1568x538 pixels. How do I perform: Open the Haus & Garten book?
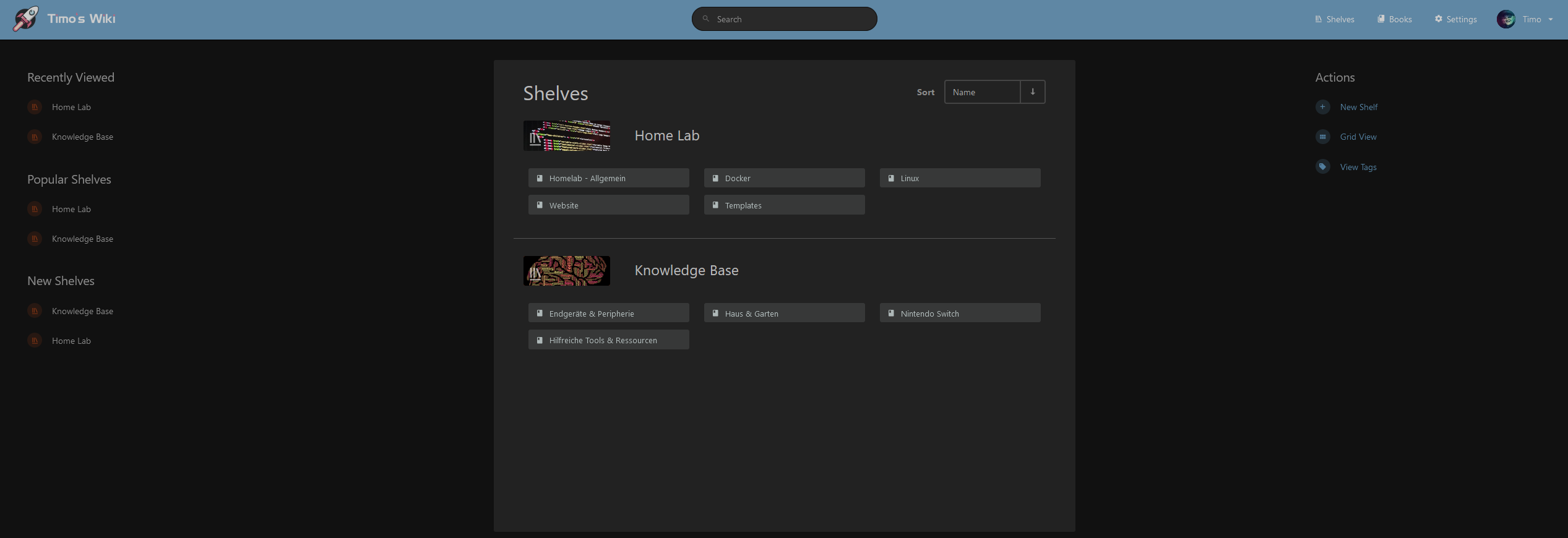pos(785,313)
